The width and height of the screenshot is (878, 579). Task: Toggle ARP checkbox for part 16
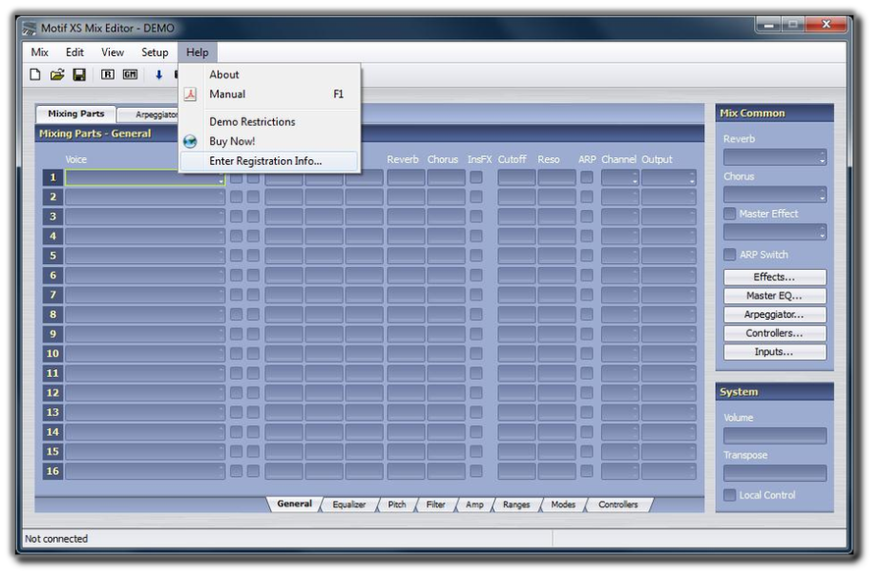coord(586,471)
